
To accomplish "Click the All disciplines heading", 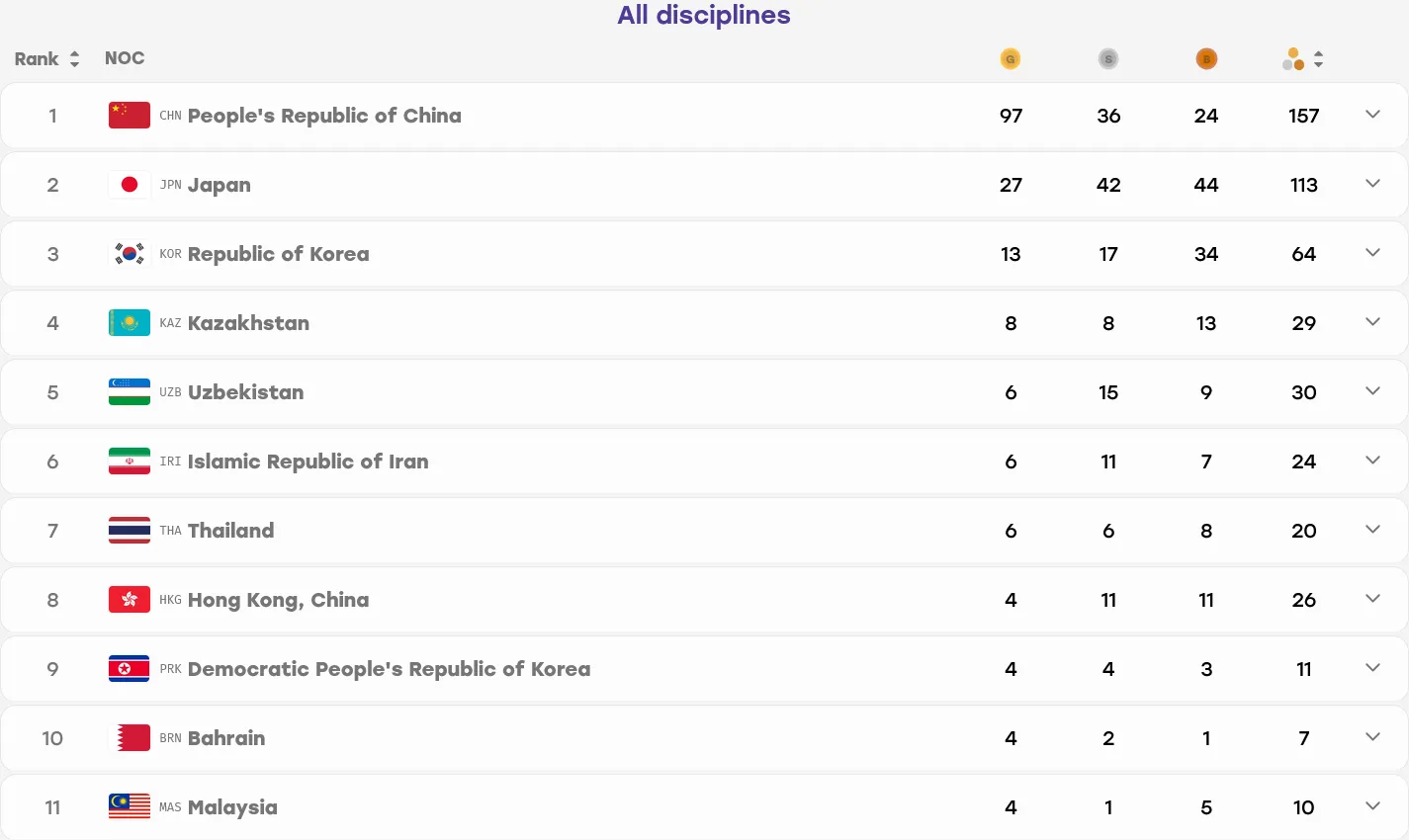I will pos(704,15).
